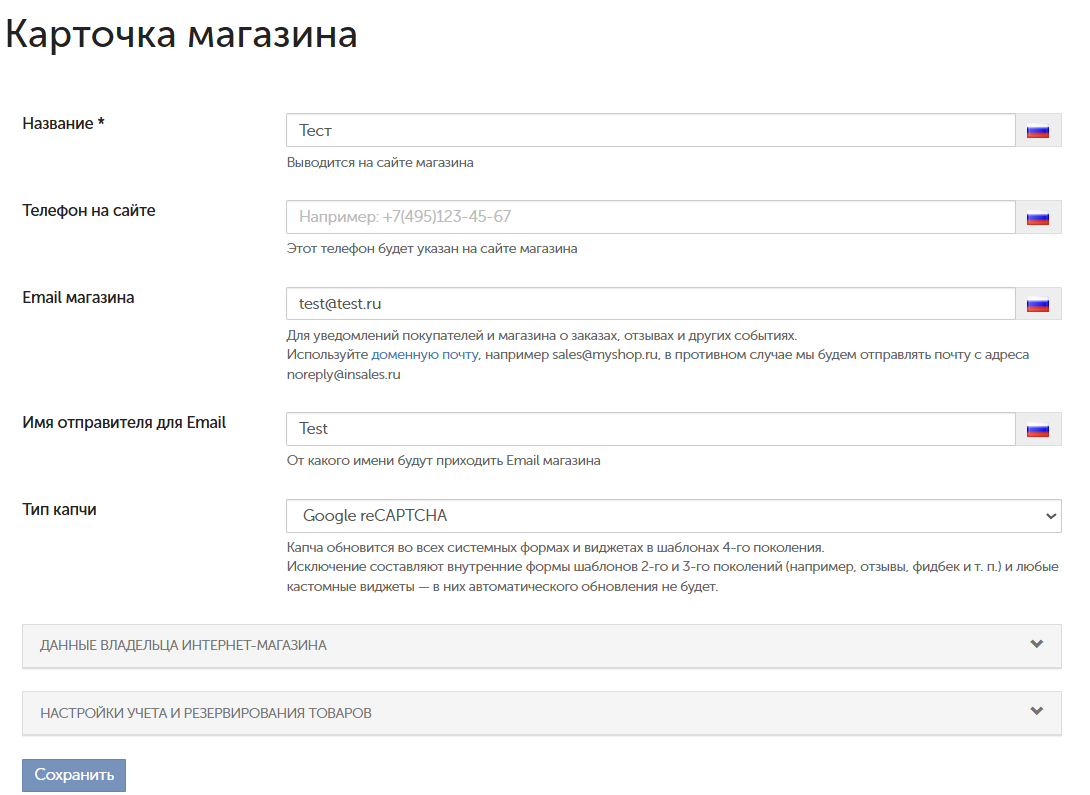Click the Тип капчи label
1090x795 pixels.
[59, 509]
